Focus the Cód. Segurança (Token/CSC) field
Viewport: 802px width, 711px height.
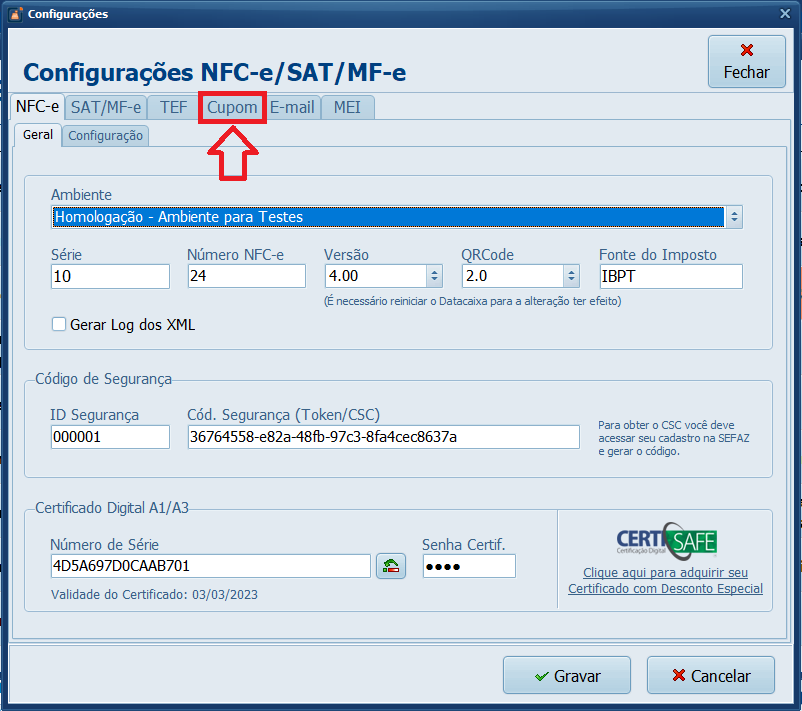(x=383, y=437)
